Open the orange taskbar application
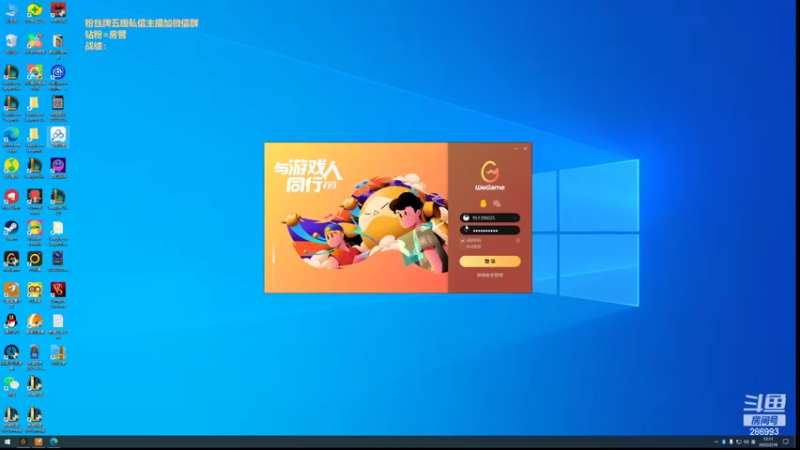Screen dimensions: 800x450 point(38,442)
